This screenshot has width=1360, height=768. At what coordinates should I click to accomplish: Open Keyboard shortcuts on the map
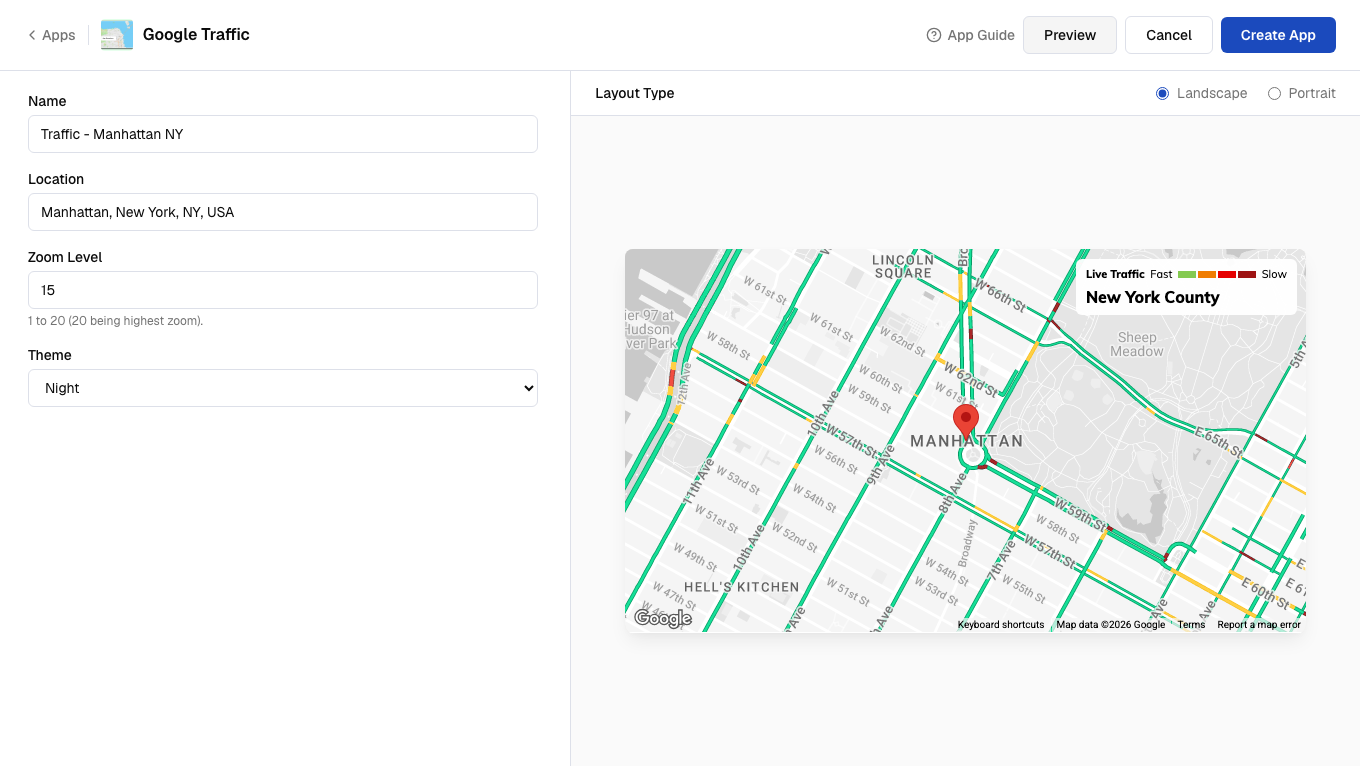tap(1001, 625)
